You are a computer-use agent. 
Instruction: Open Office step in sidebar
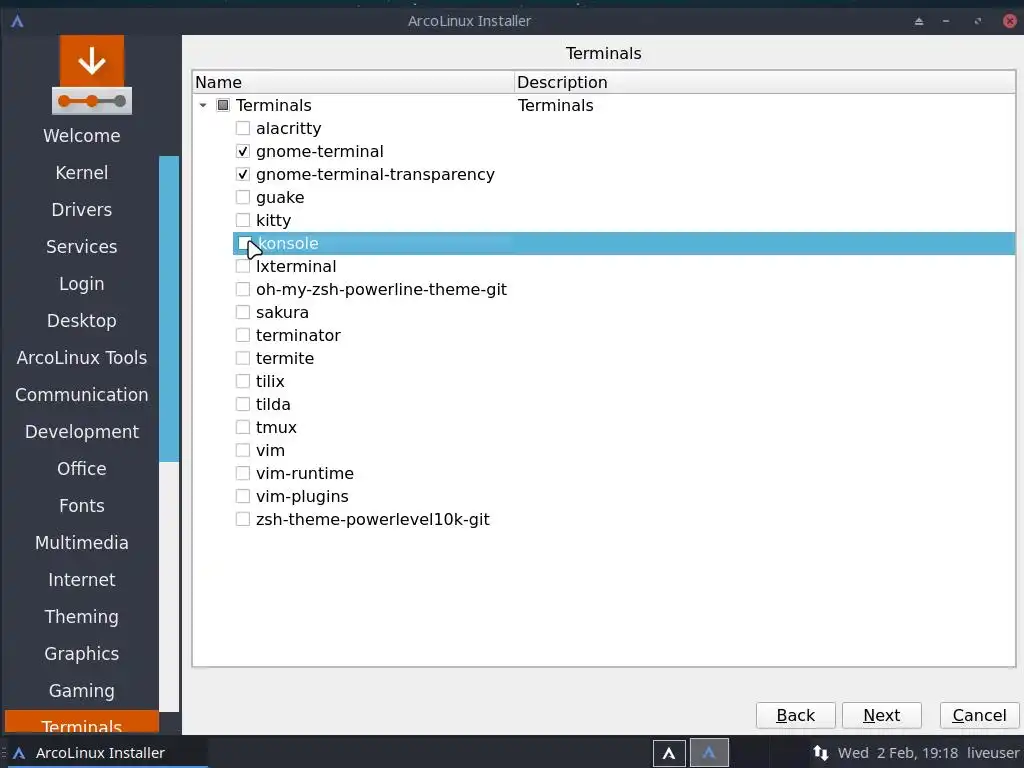[x=82, y=469]
